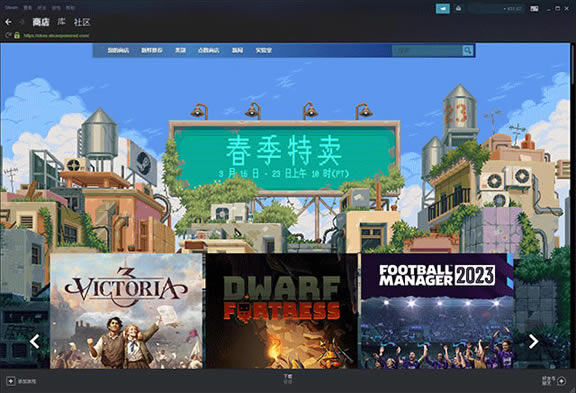Open the second menu next to Steam
Image resolution: width=576 pixels, height=393 pixels.
(x=28, y=7)
